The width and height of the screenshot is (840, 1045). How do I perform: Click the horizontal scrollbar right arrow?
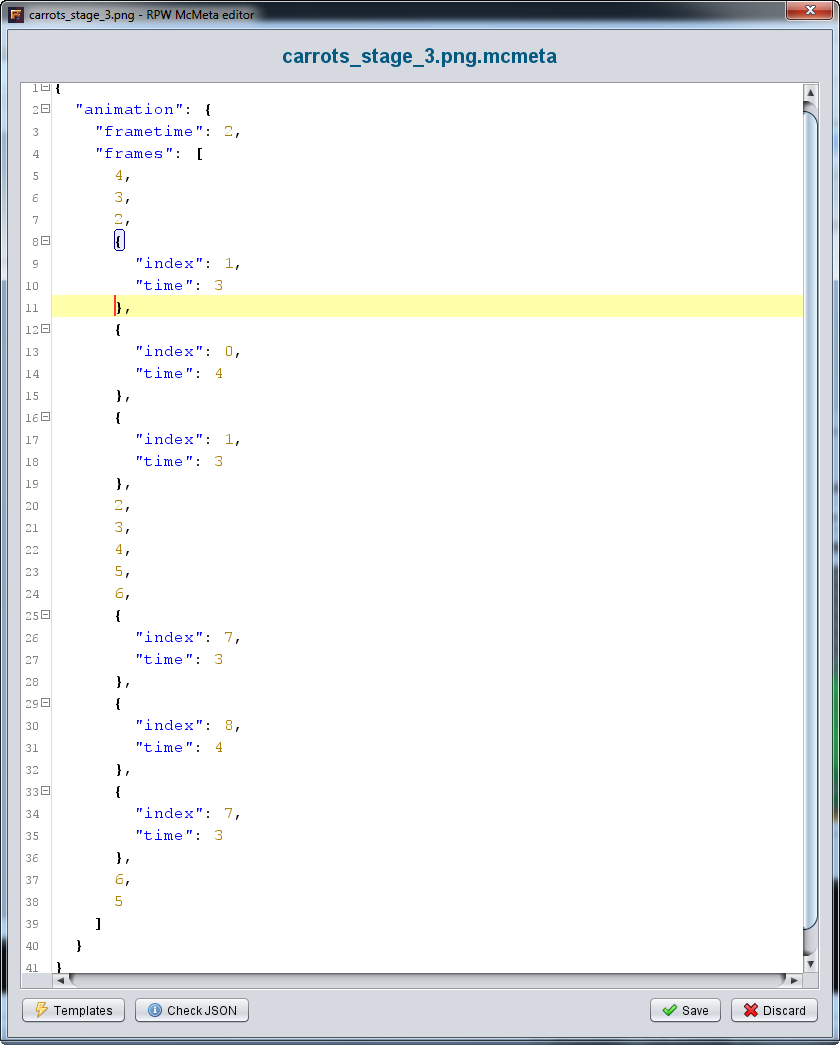(x=794, y=981)
